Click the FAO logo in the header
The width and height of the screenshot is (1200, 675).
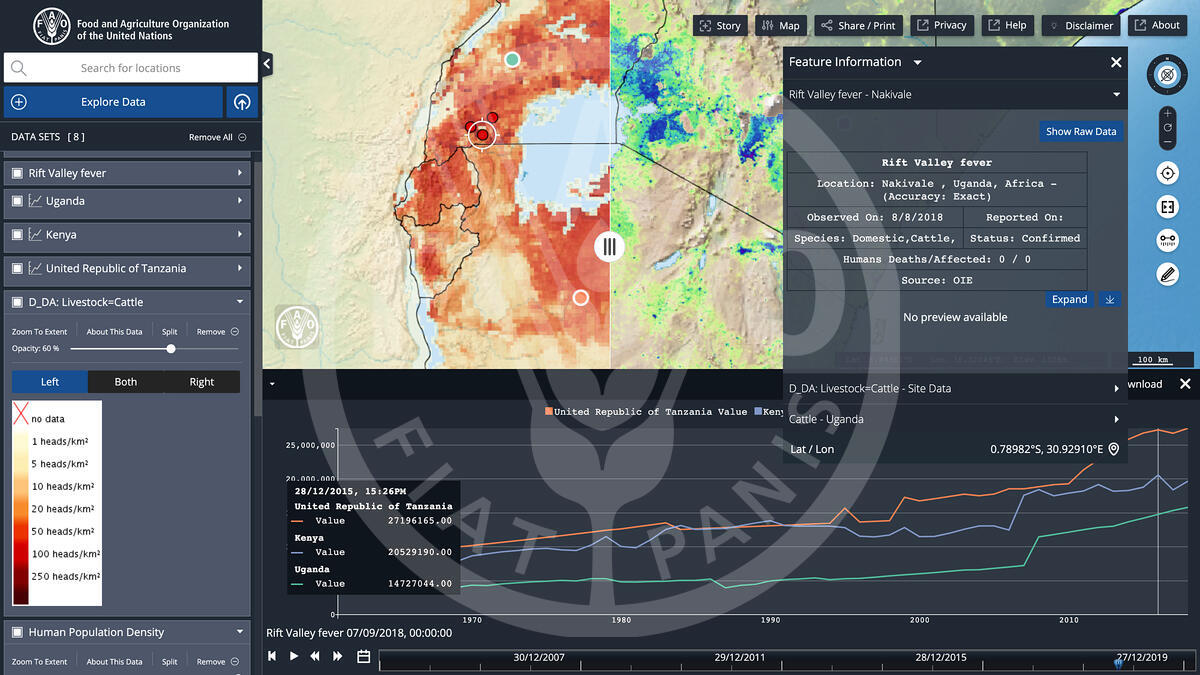click(52, 24)
